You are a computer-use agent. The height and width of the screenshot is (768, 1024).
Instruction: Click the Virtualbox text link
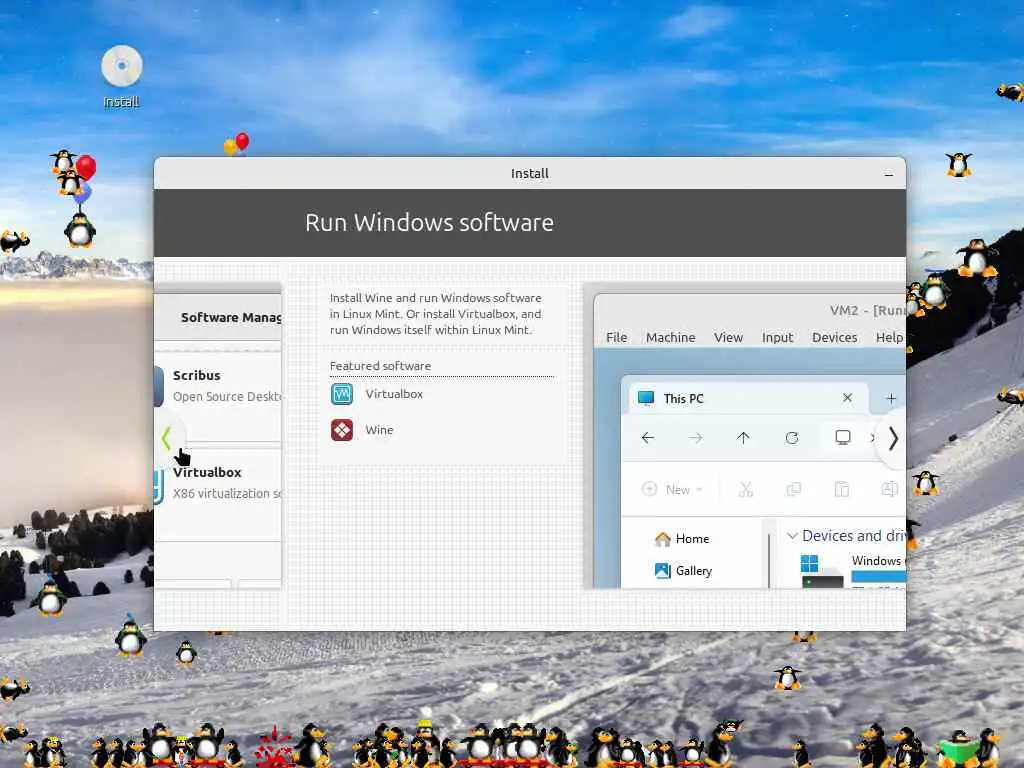pyautogui.click(x=394, y=394)
